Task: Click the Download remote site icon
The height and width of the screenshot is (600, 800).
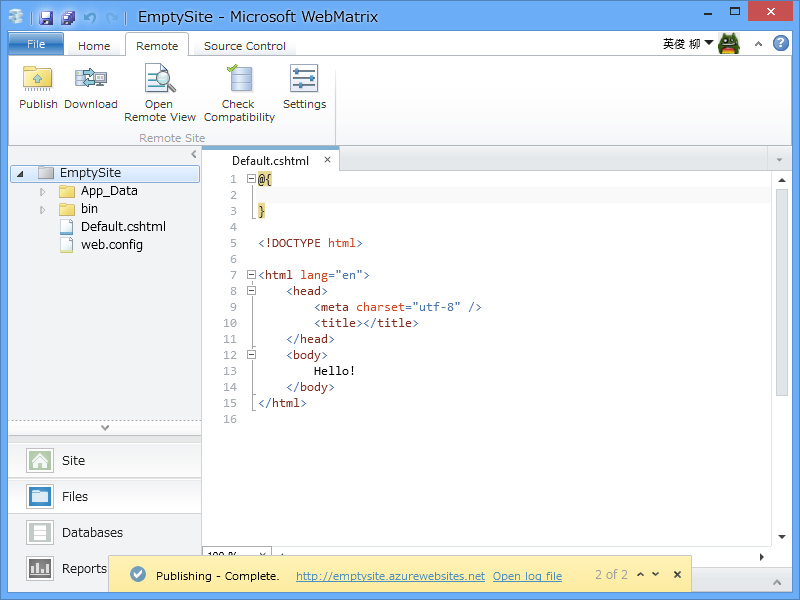Action: click(90, 78)
